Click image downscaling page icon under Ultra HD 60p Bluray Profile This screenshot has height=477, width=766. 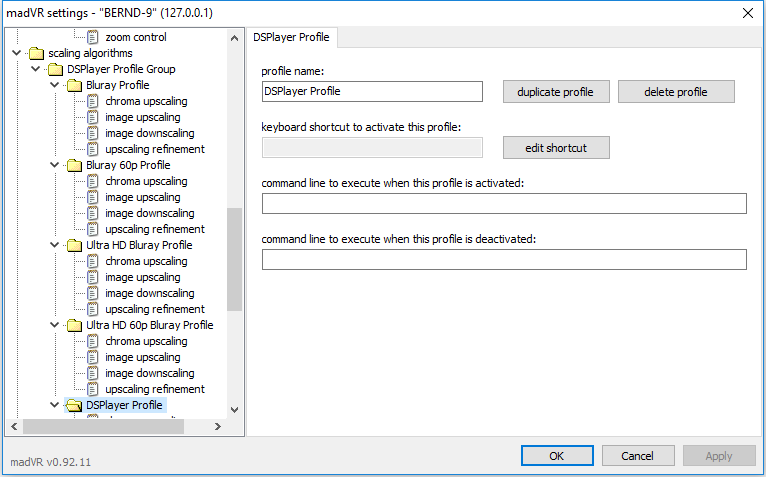tap(92, 373)
